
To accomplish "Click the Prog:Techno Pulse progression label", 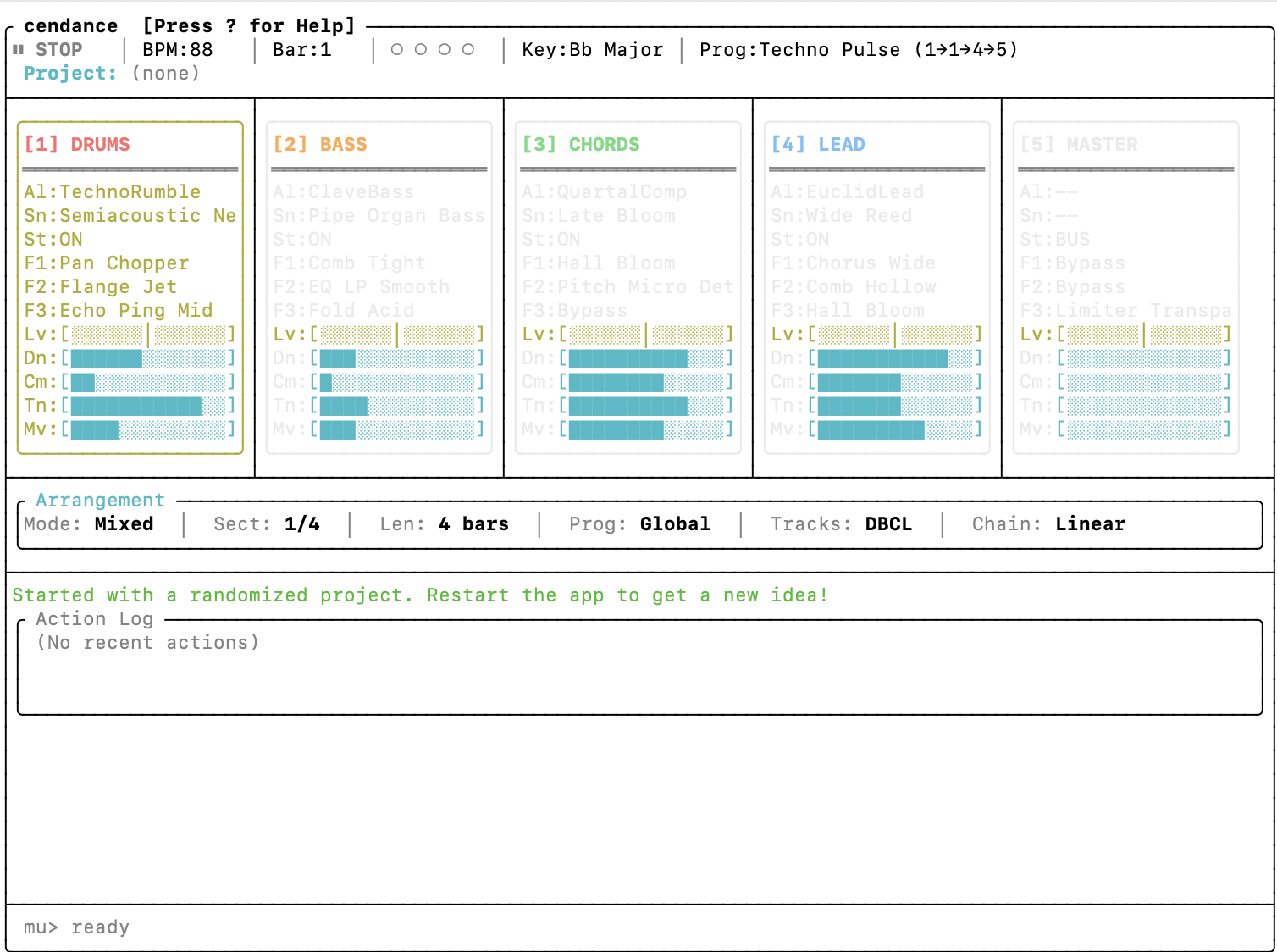I will click(859, 50).
